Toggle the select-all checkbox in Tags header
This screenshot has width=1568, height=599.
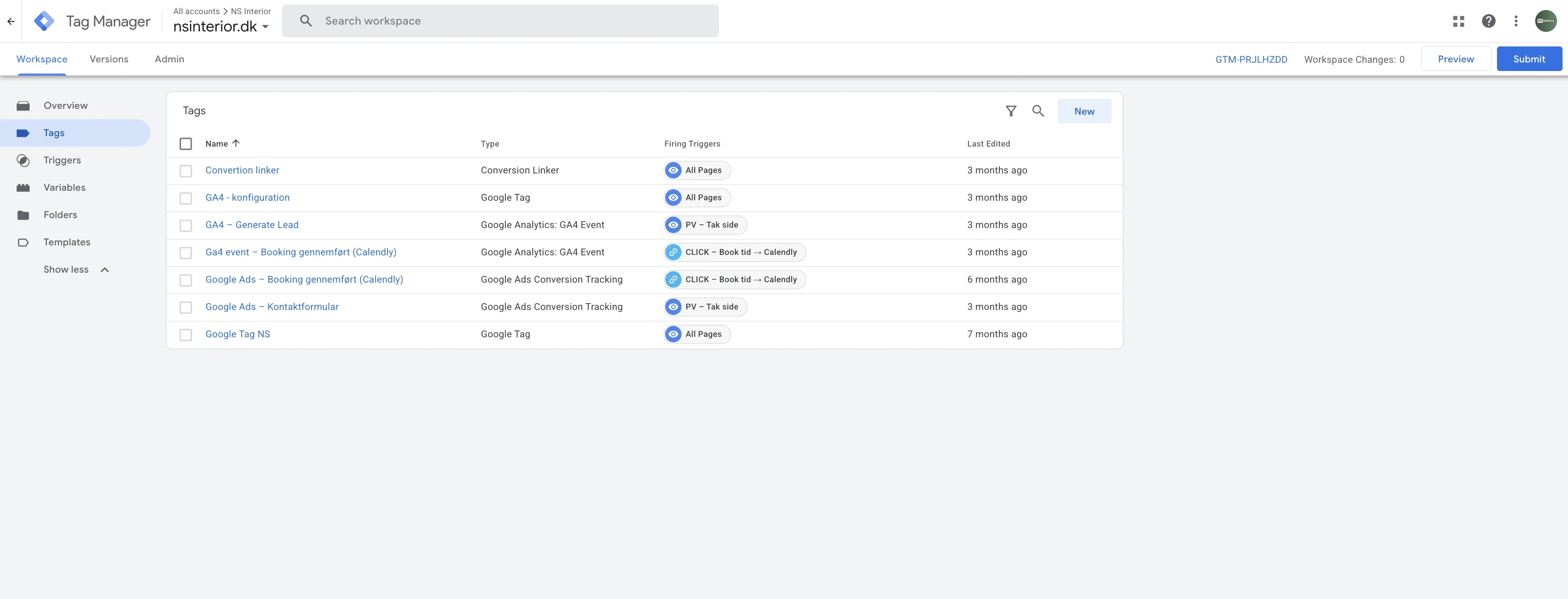[186, 144]
